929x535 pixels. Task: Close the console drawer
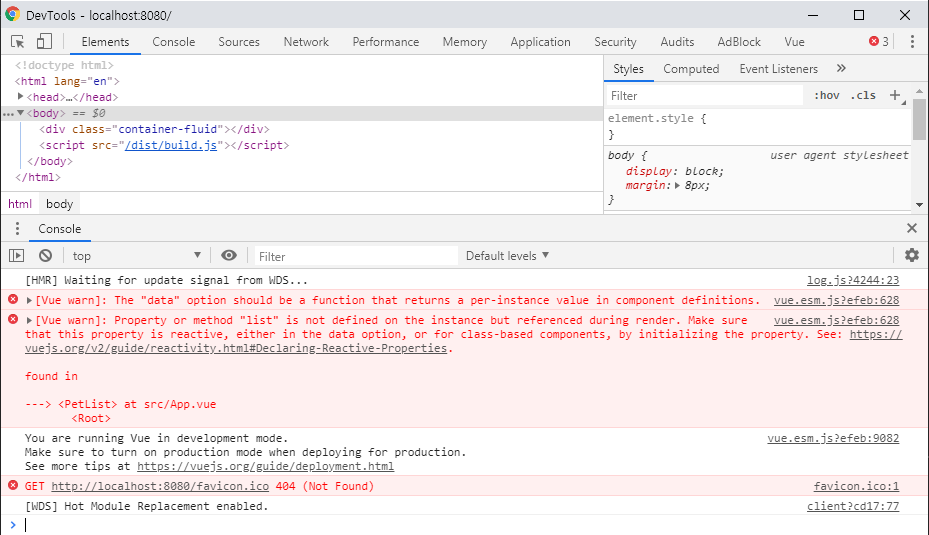912,228
